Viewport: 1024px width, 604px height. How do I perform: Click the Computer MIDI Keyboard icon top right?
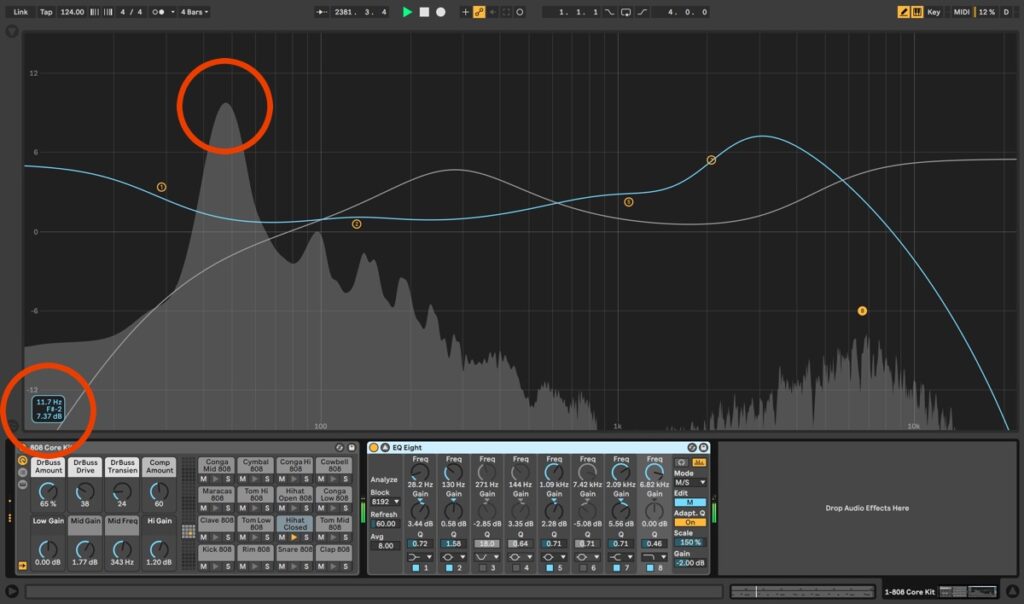[917, 11]
